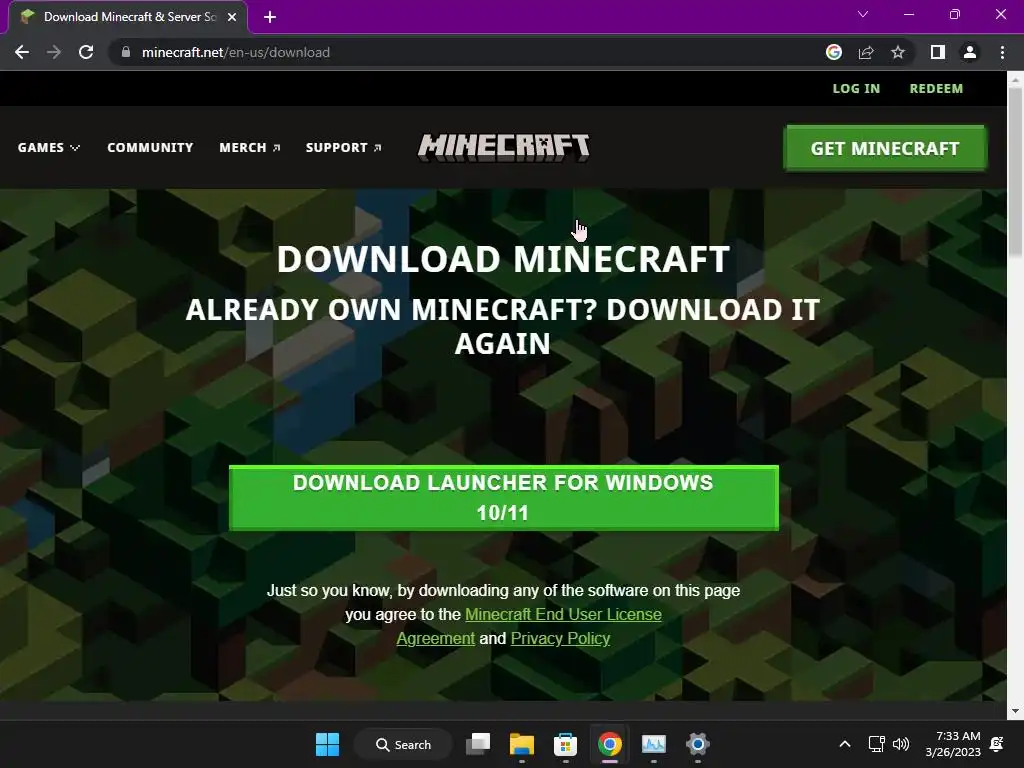Open the Minecraft End User License Agreement
Viewport: 1024px width, 768px height.
(x=563, y=615)
